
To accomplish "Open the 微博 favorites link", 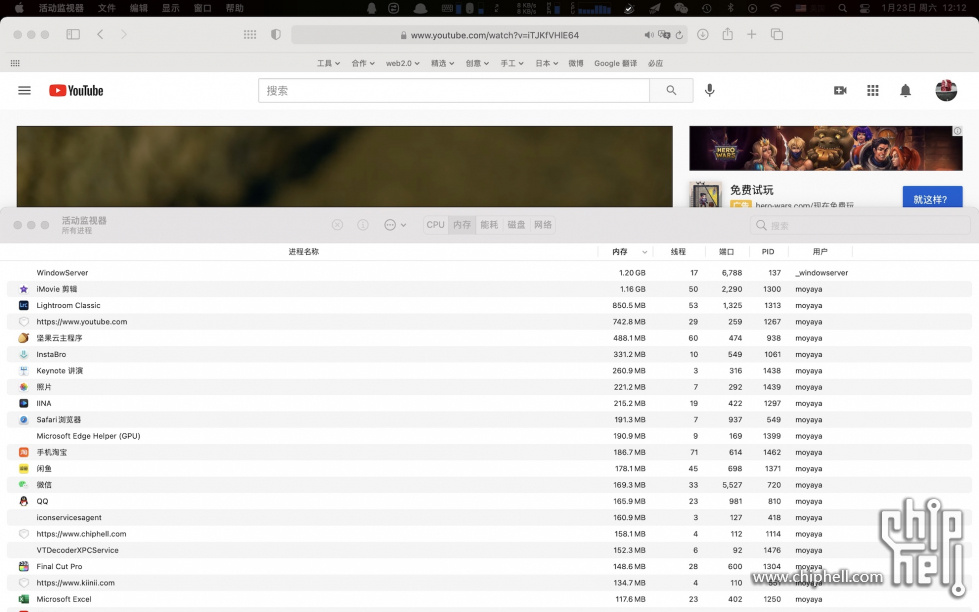I will point(576,63).
